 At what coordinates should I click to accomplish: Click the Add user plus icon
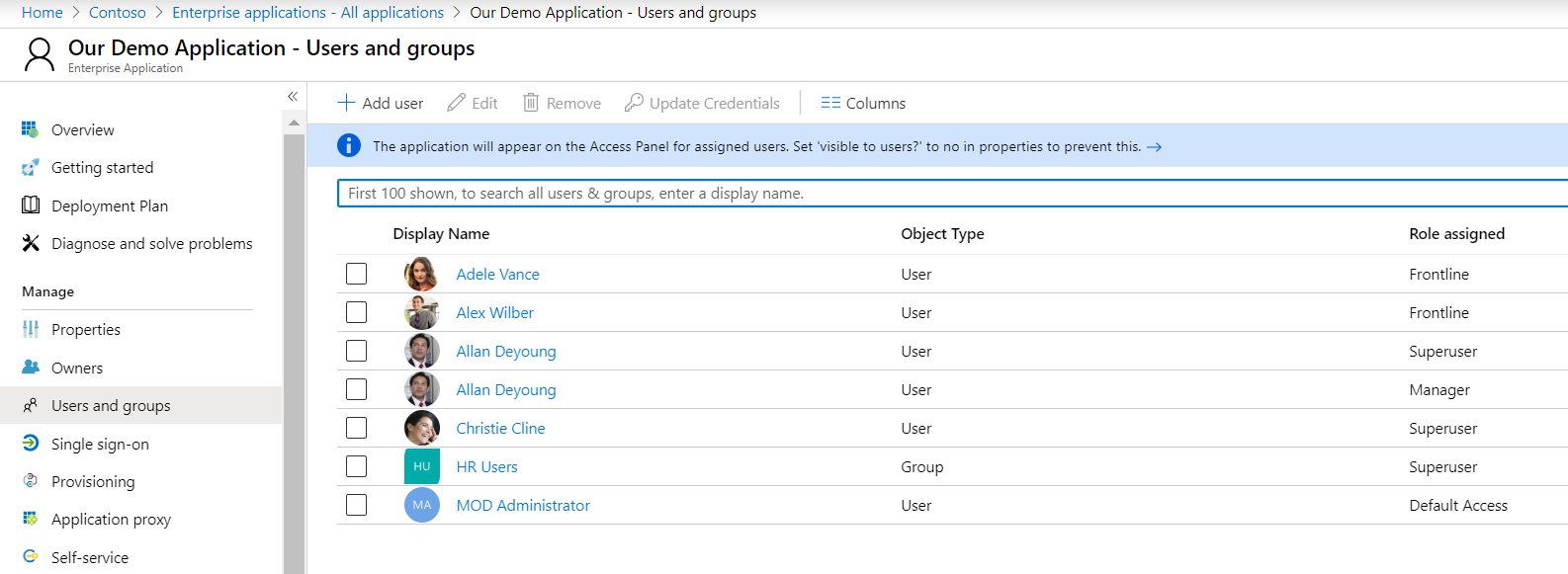(346, 103)
